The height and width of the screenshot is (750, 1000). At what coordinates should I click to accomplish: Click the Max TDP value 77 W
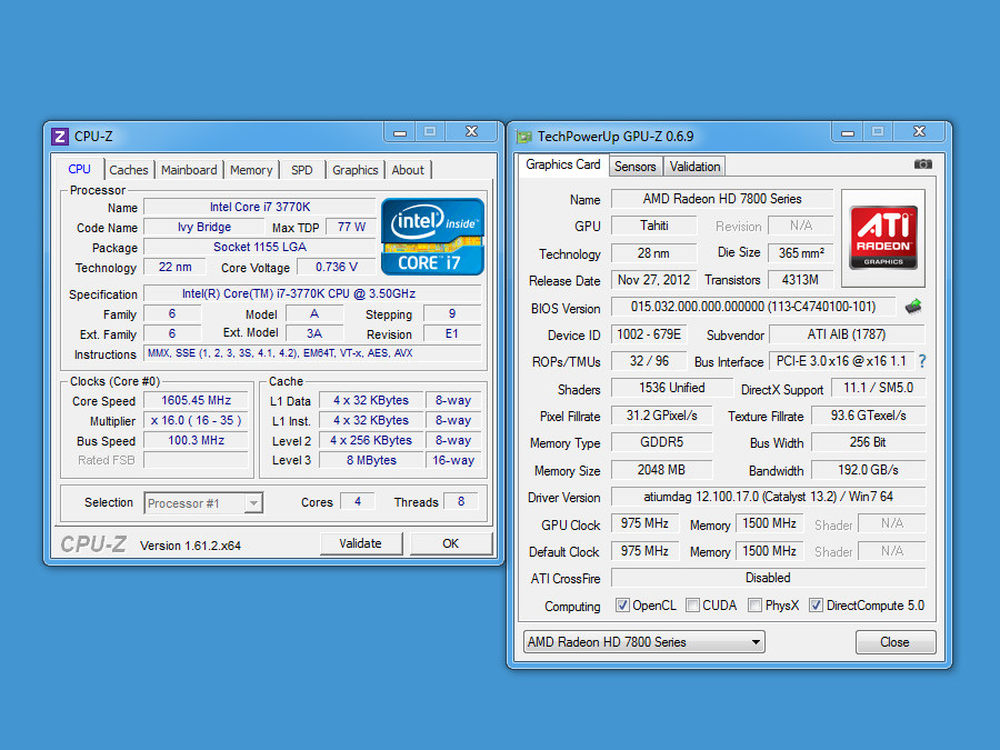[351, 227]
